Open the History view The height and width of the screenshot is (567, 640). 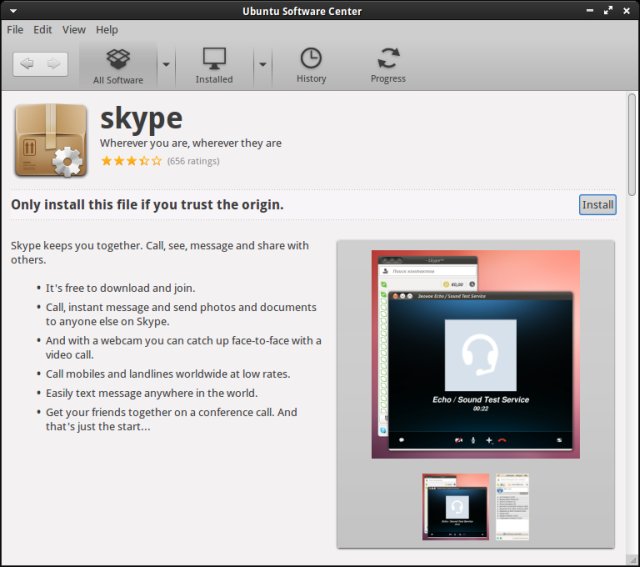[x=311, y=66]
